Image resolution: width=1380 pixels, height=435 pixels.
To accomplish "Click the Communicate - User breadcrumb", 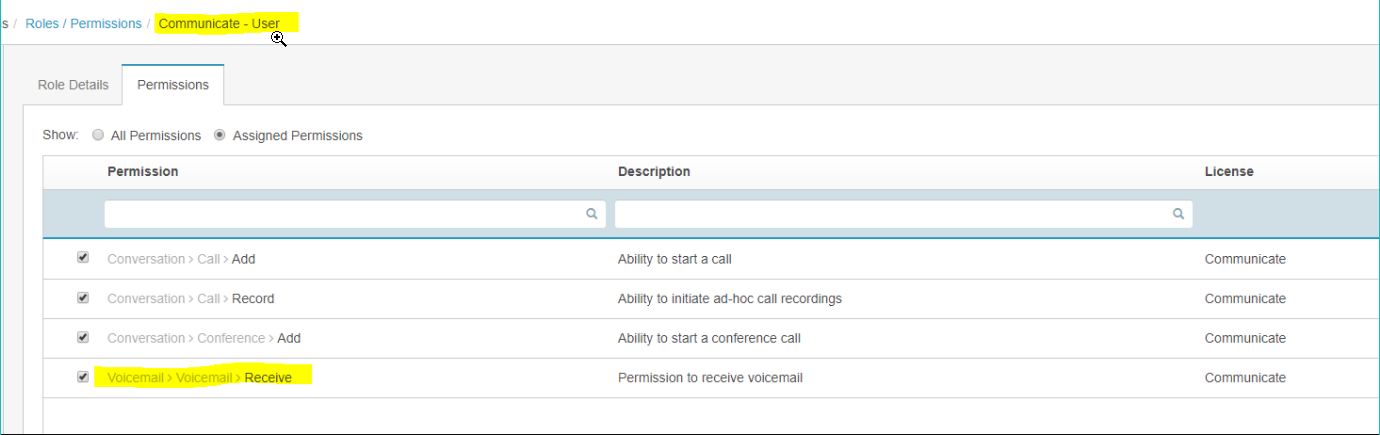I will pos(219,23).
